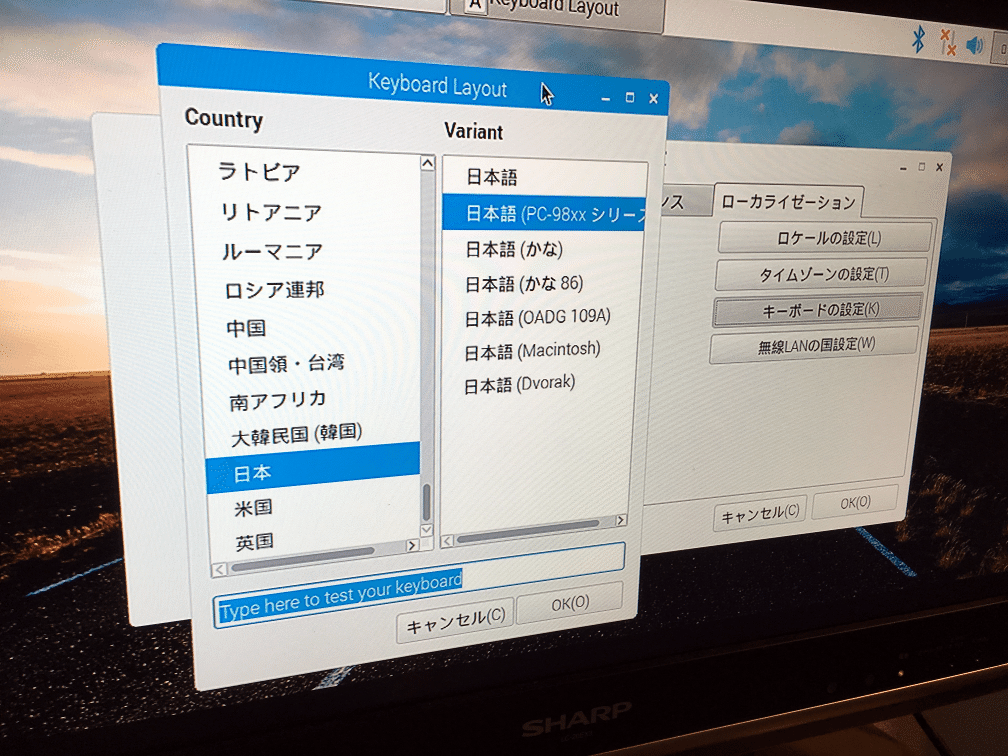
Task: Click Country list scroll-up arrow
Action: 428,163
